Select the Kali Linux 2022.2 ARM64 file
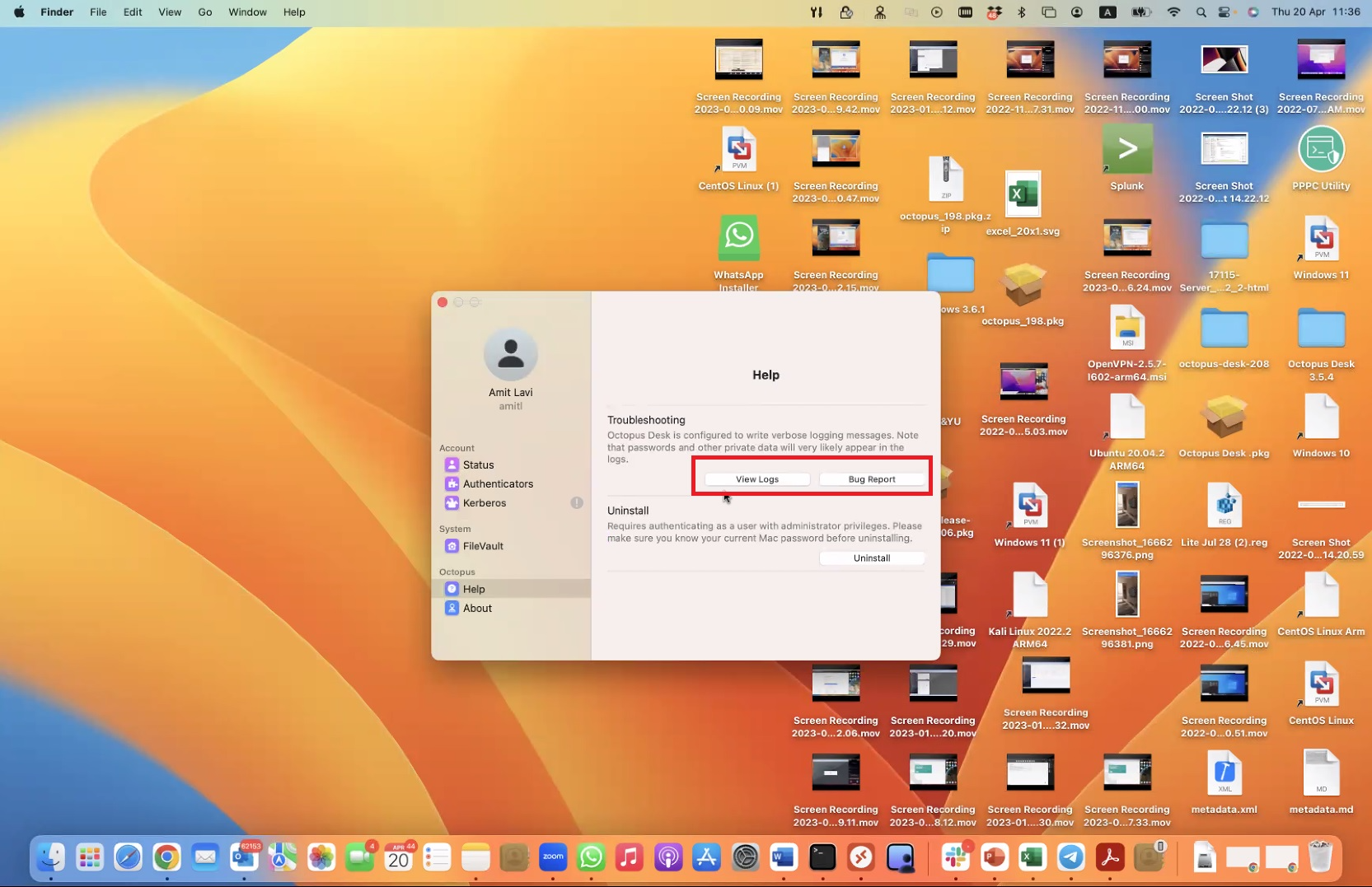 (1029, 595)
